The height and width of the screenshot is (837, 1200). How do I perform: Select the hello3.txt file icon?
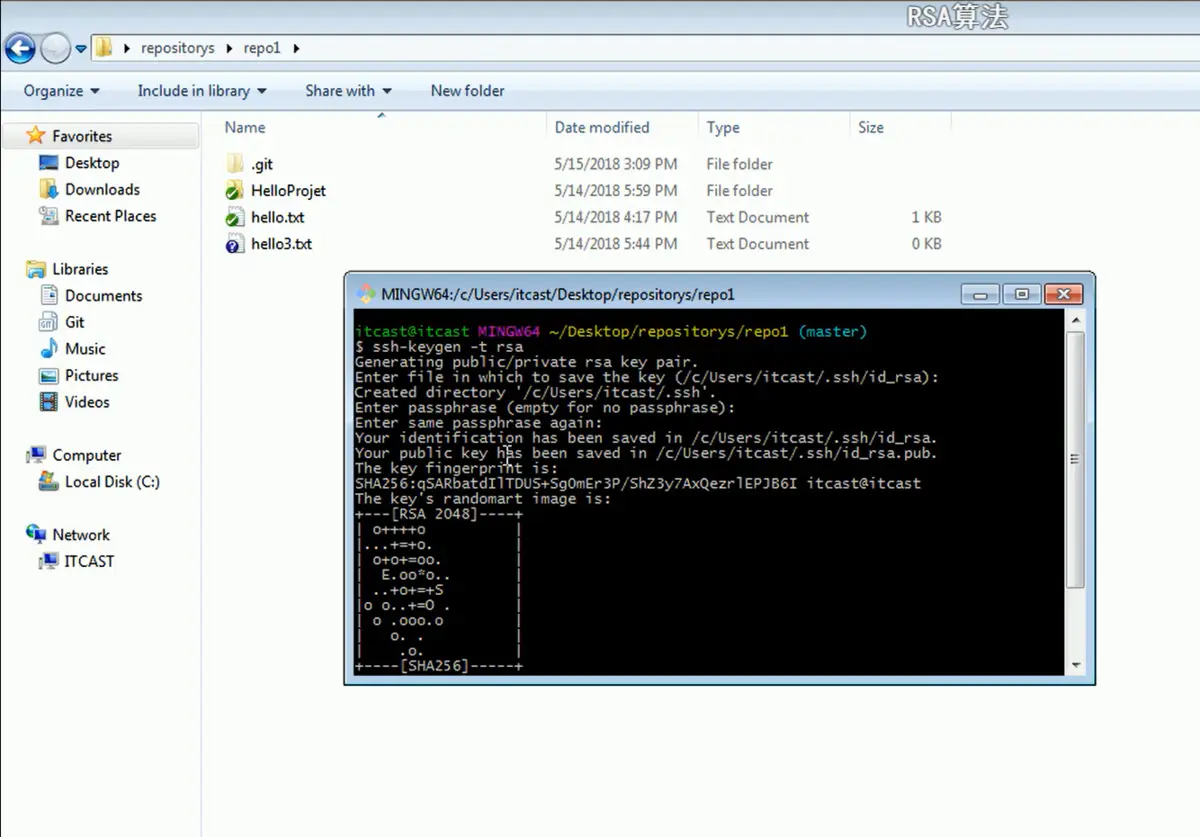234,244
